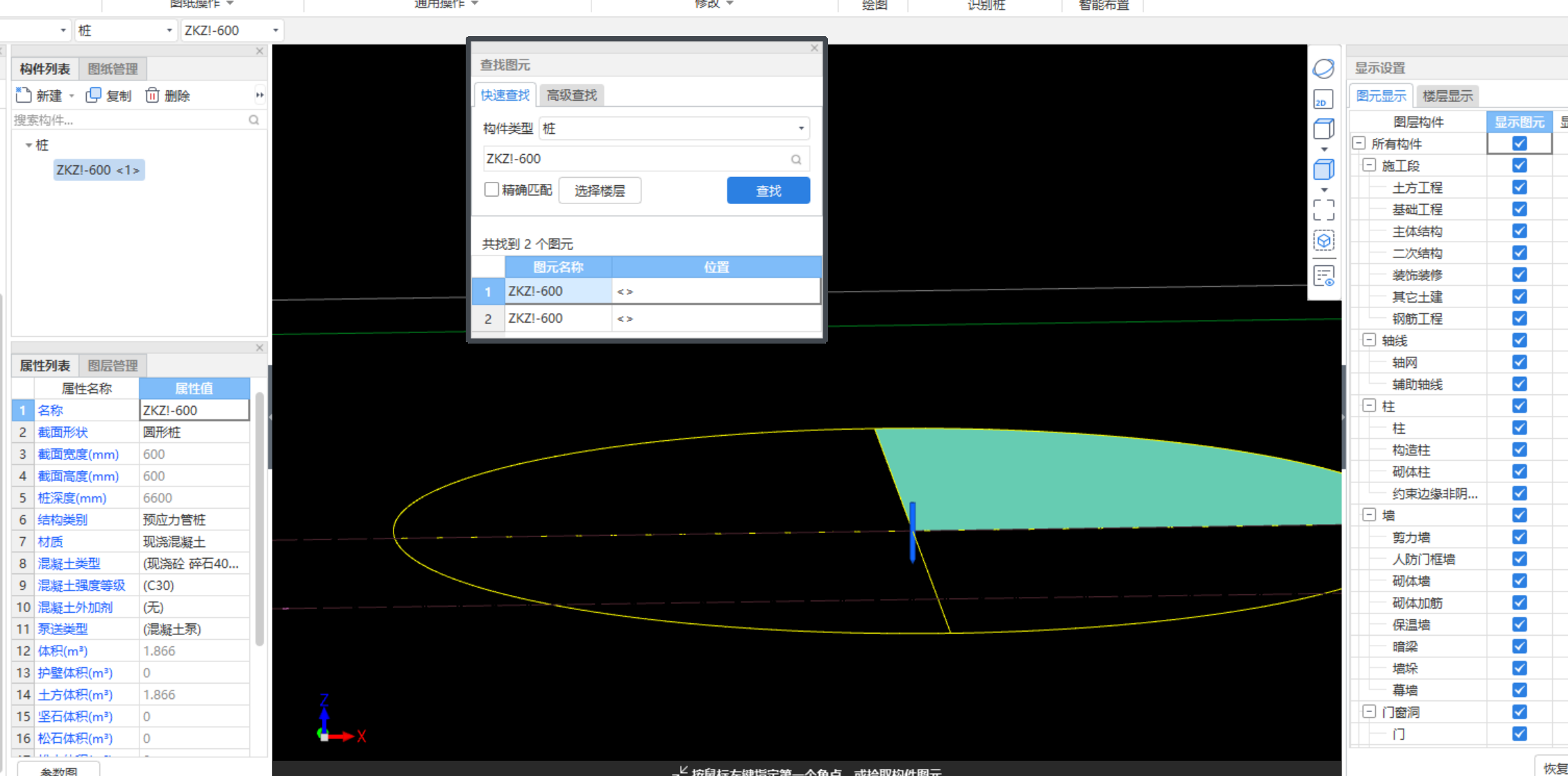Viewport: 1568px width, 776px height.
Task: Open the 识别桩 ribbon item
Action: pyautogui.click(x=986, y=5)
